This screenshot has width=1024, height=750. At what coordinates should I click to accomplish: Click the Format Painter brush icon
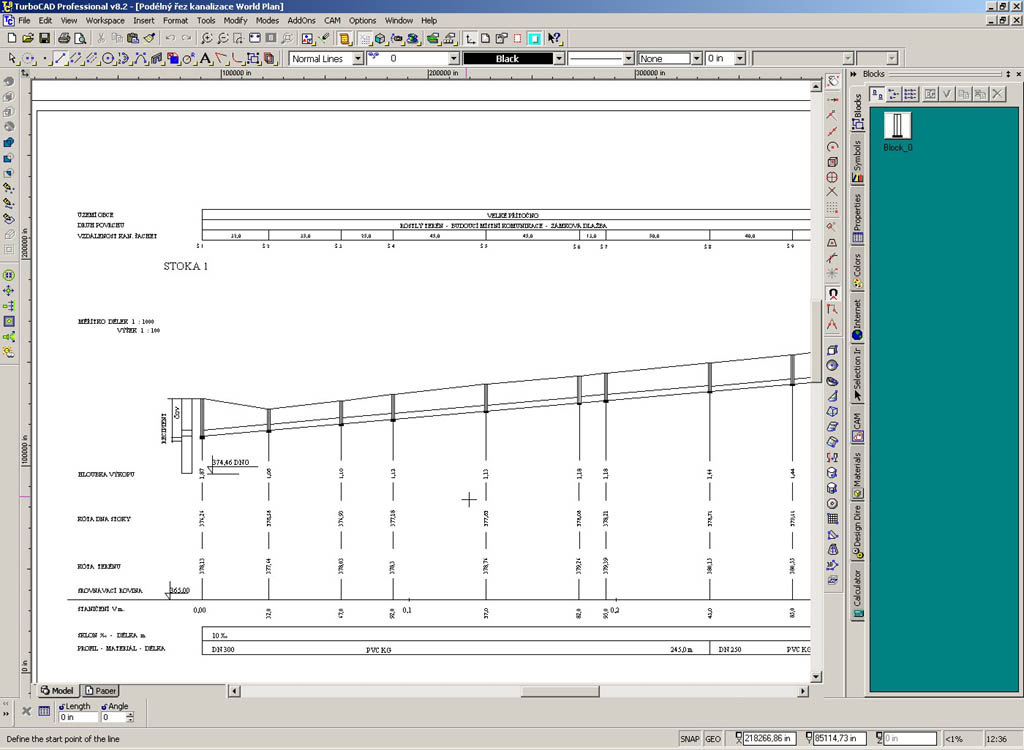pos(150,39)
